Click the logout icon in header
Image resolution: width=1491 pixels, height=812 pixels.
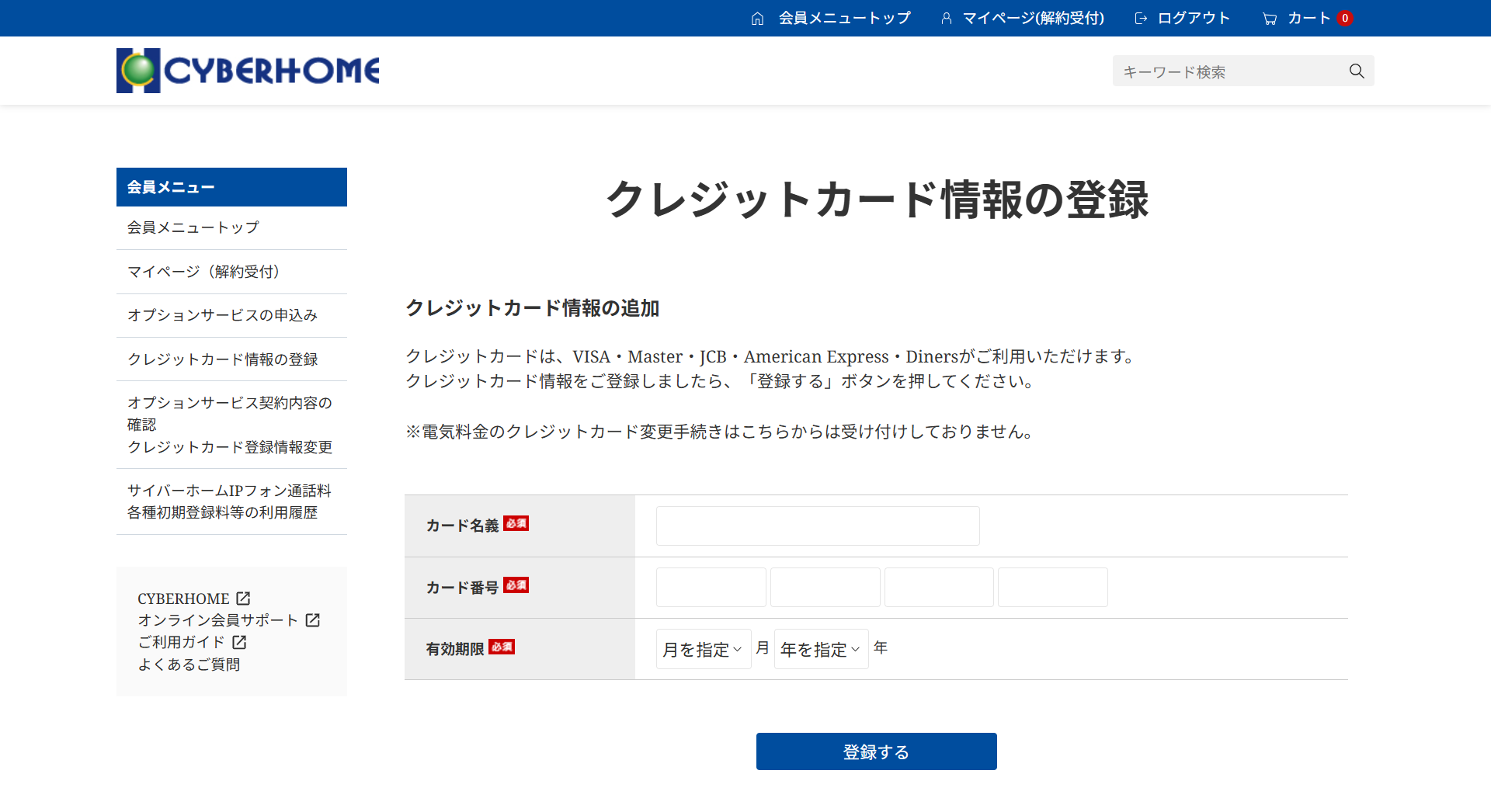pos(1141,19)
